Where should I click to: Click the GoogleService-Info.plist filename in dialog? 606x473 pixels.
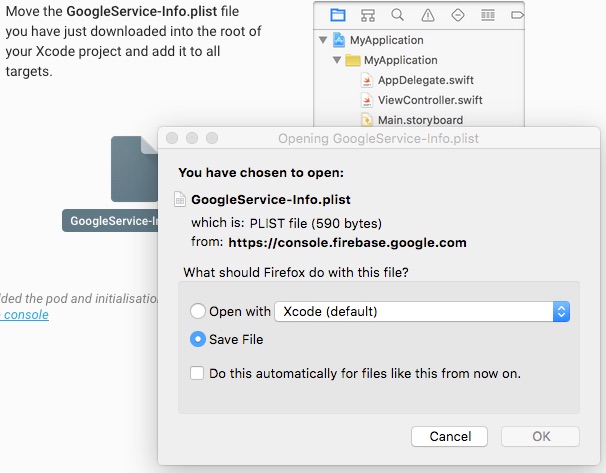click(271, 200)
